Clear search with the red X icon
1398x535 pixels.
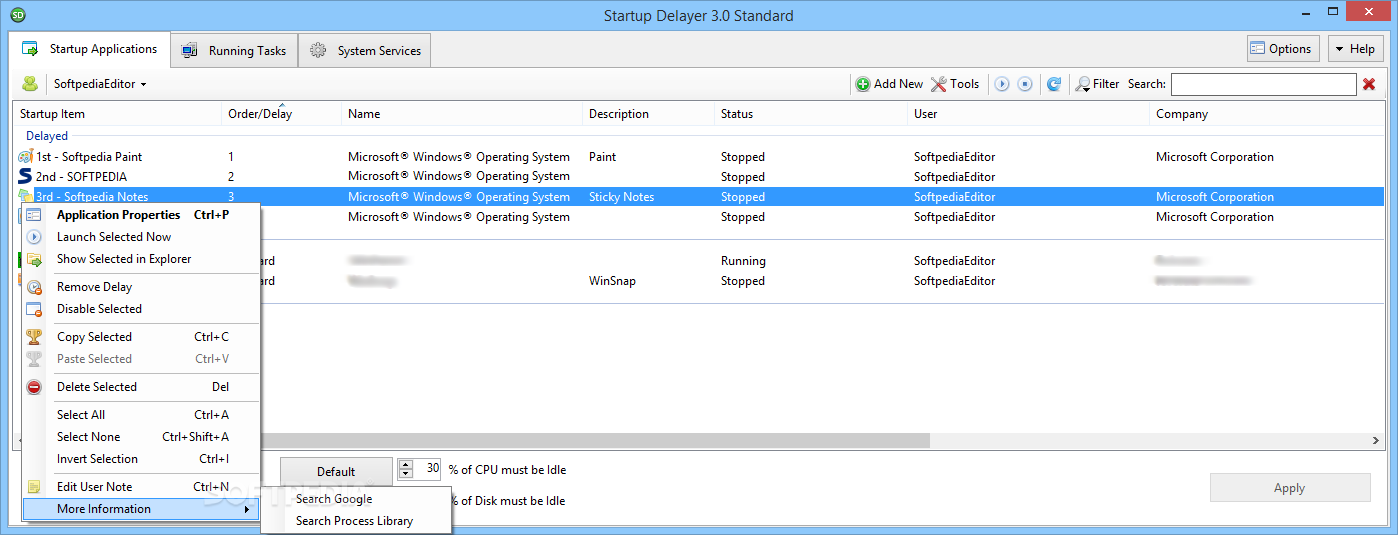coord(1369,84)
